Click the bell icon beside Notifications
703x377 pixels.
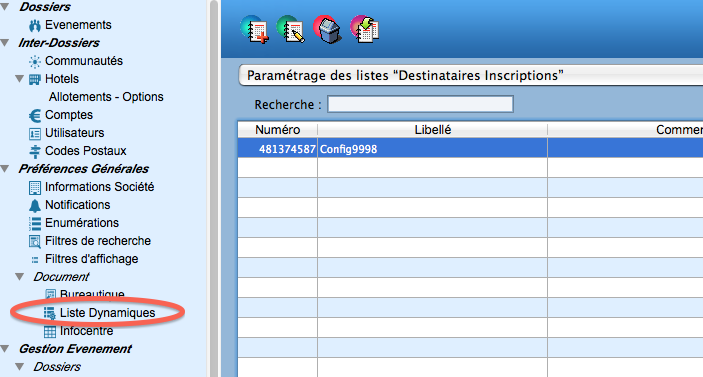click(35, 205)
